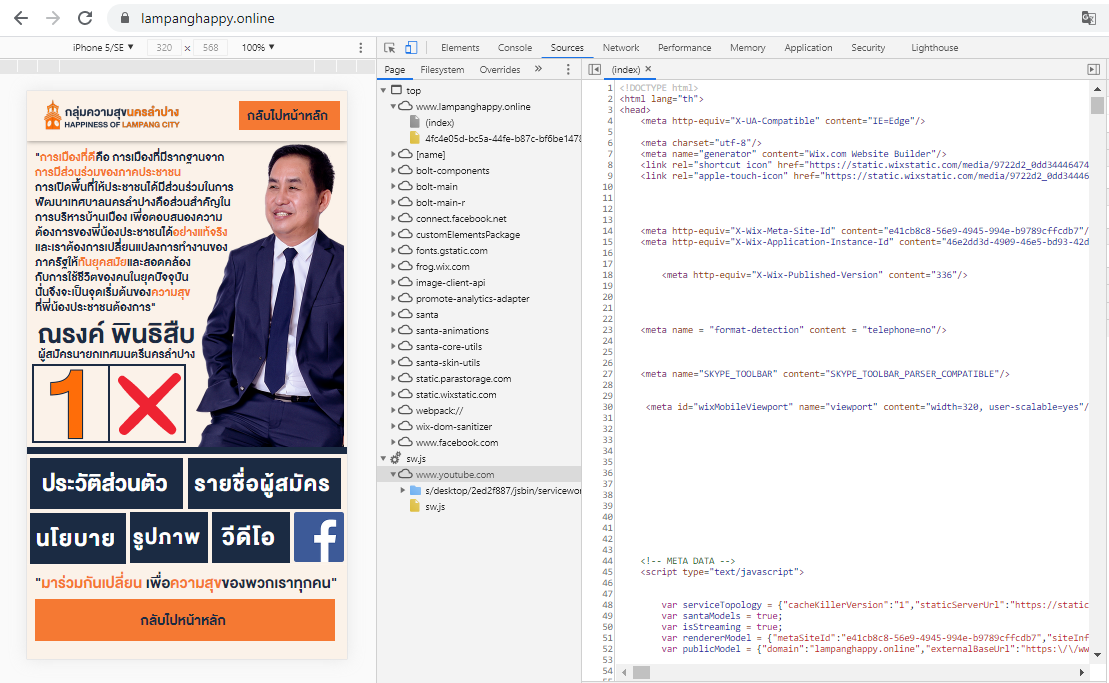Toggle the device toolbar icon

(410, 48)
